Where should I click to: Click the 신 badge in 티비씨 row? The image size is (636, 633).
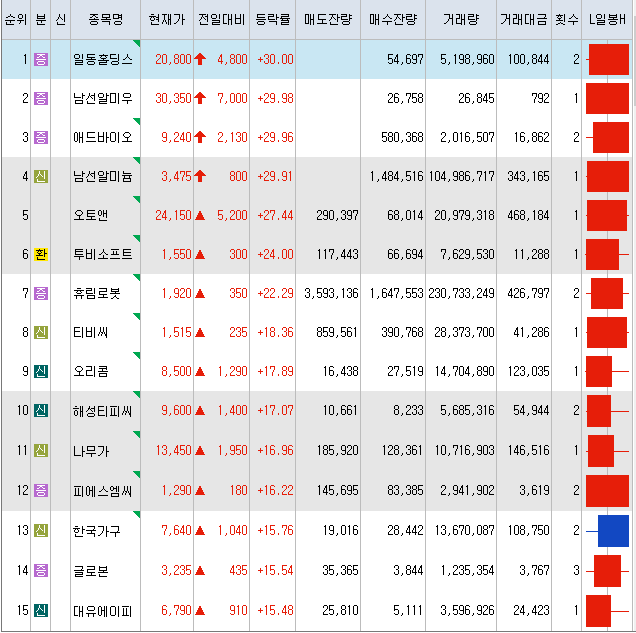click(x=41, y=332)
